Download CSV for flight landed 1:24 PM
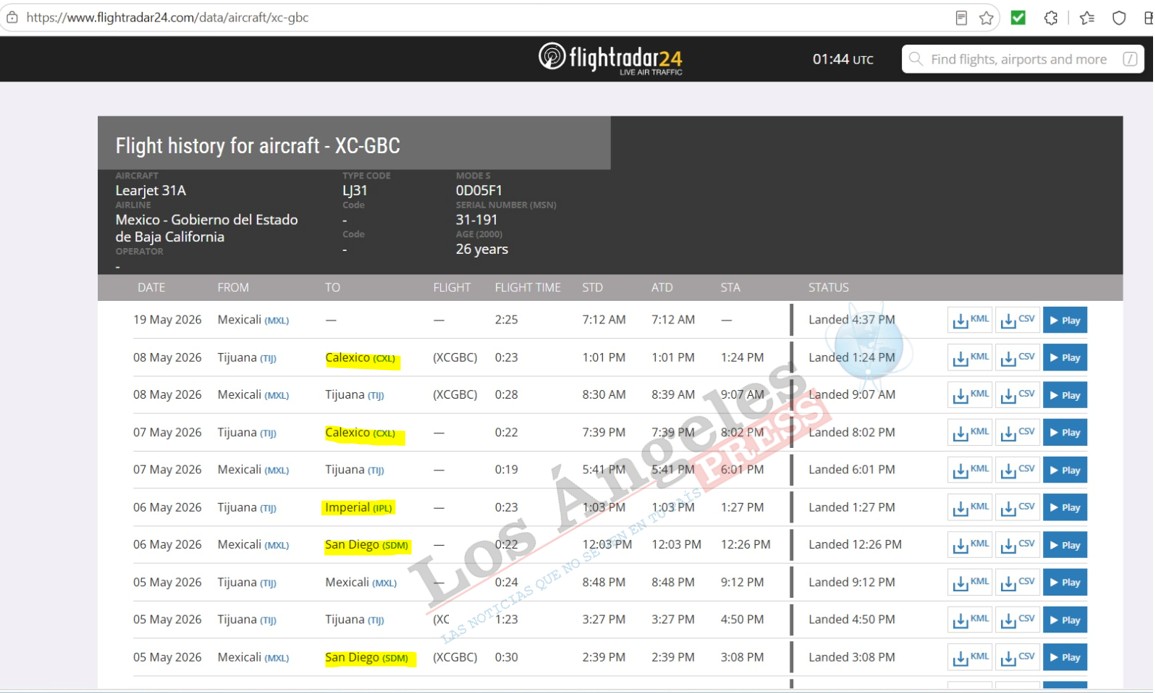The width and height of the screenshot is (1155, 693). [x=1017, y=358]
